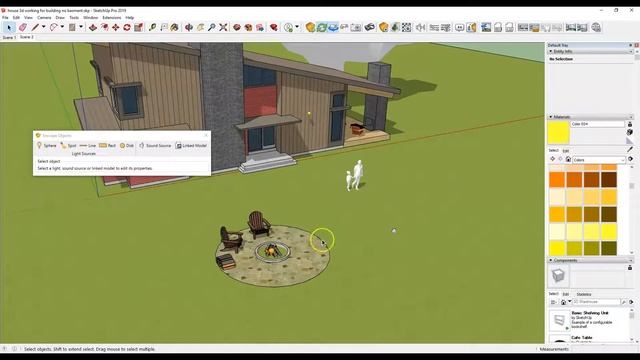Open the components navigation dropdown arrow
Image resolution: width=640 pixels, height=360 pixels.
[x=570, y=302]
